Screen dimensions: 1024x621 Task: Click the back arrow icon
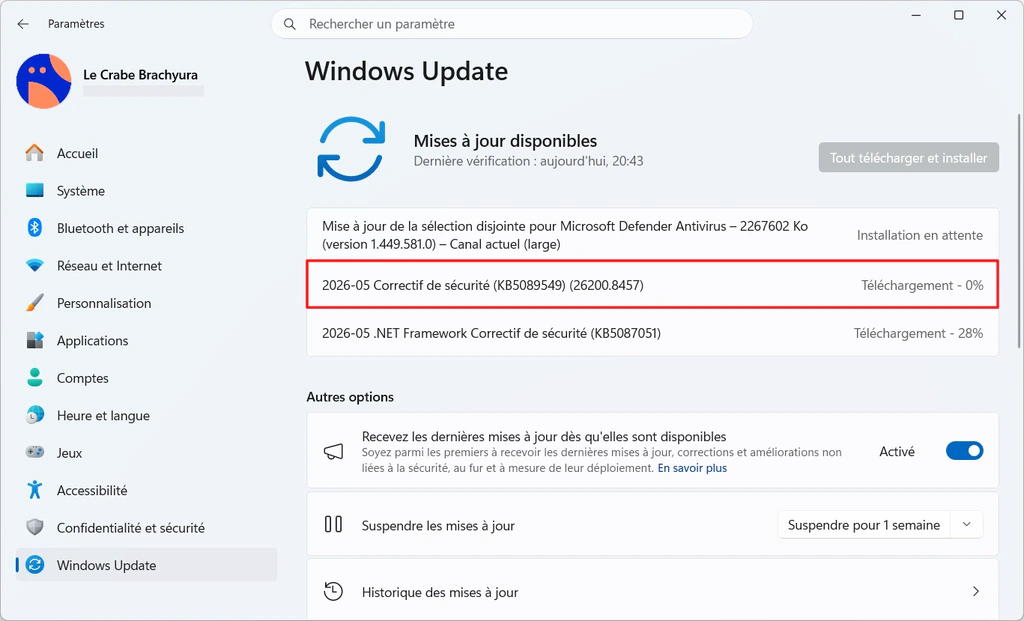(24, 24)
